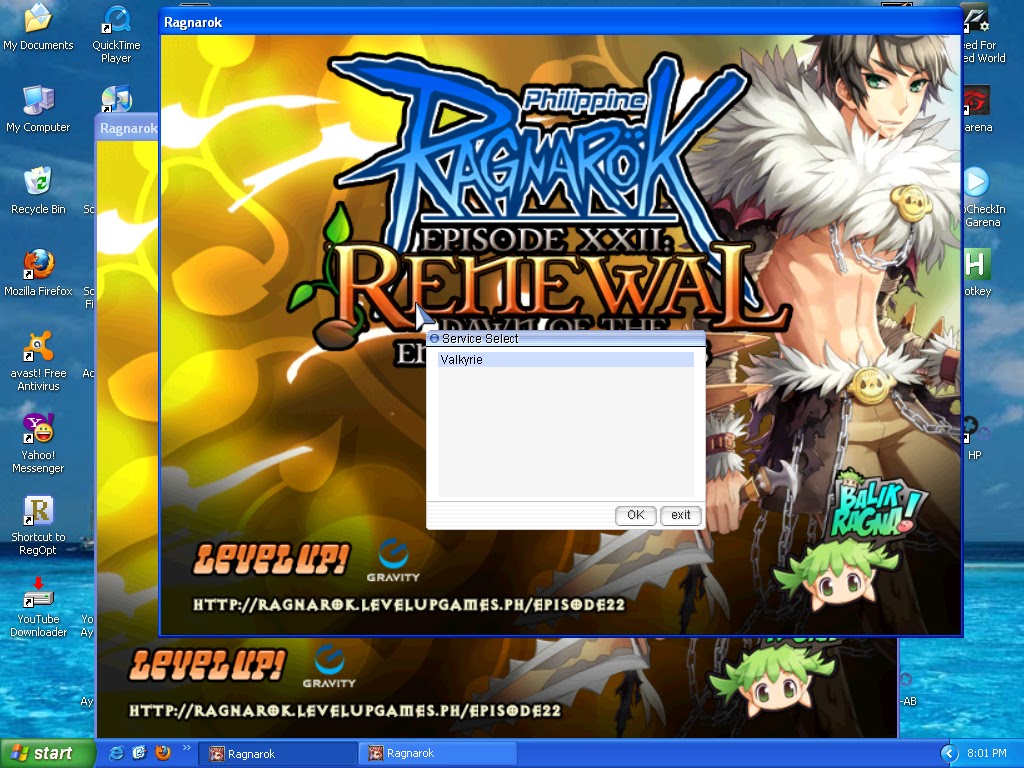Click the background Ragnarok window title bar
1024x768 pixels.
[127, 128]
